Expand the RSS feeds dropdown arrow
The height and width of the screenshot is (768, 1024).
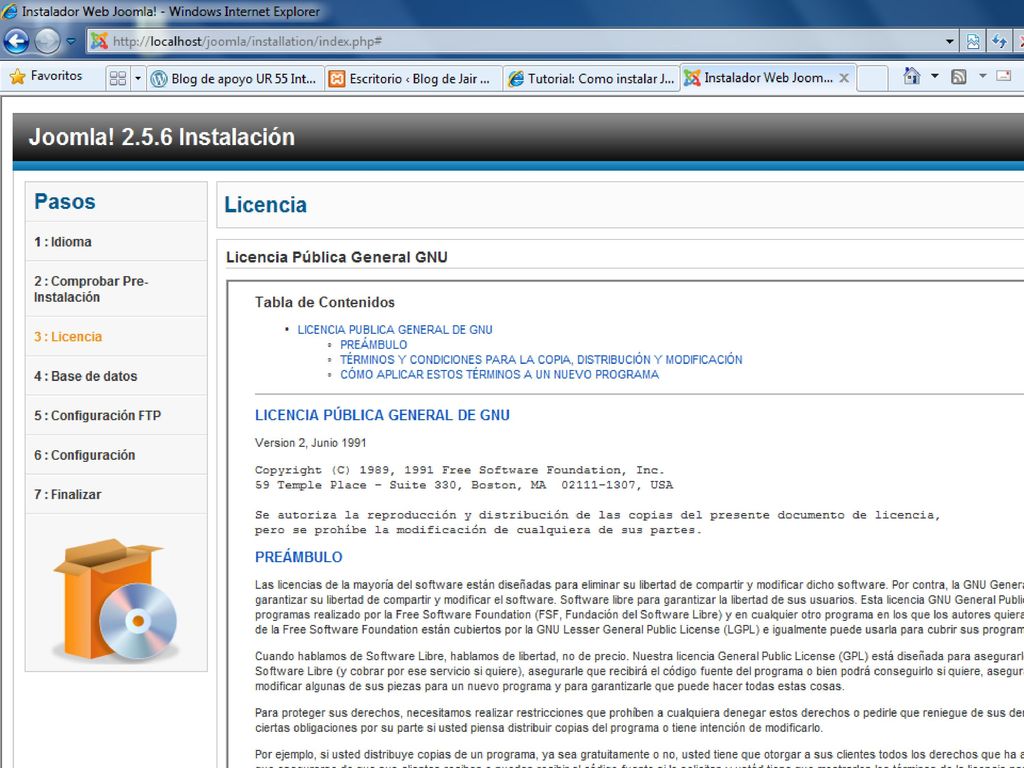(982, 76)
